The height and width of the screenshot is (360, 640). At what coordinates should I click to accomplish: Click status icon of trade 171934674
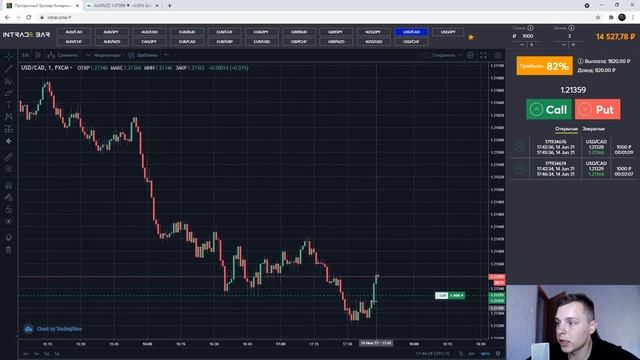coord(520,169)
